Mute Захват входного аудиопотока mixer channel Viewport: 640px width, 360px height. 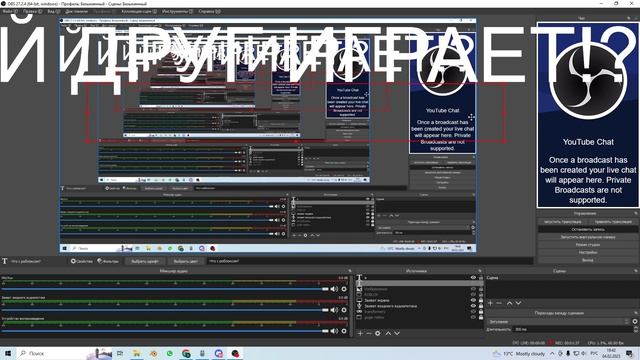[334, 310]
